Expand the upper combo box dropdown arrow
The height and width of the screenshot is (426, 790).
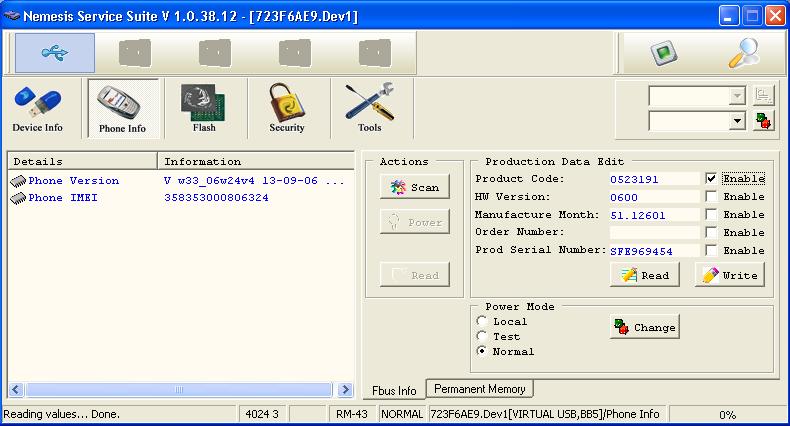tap(738, 96)
